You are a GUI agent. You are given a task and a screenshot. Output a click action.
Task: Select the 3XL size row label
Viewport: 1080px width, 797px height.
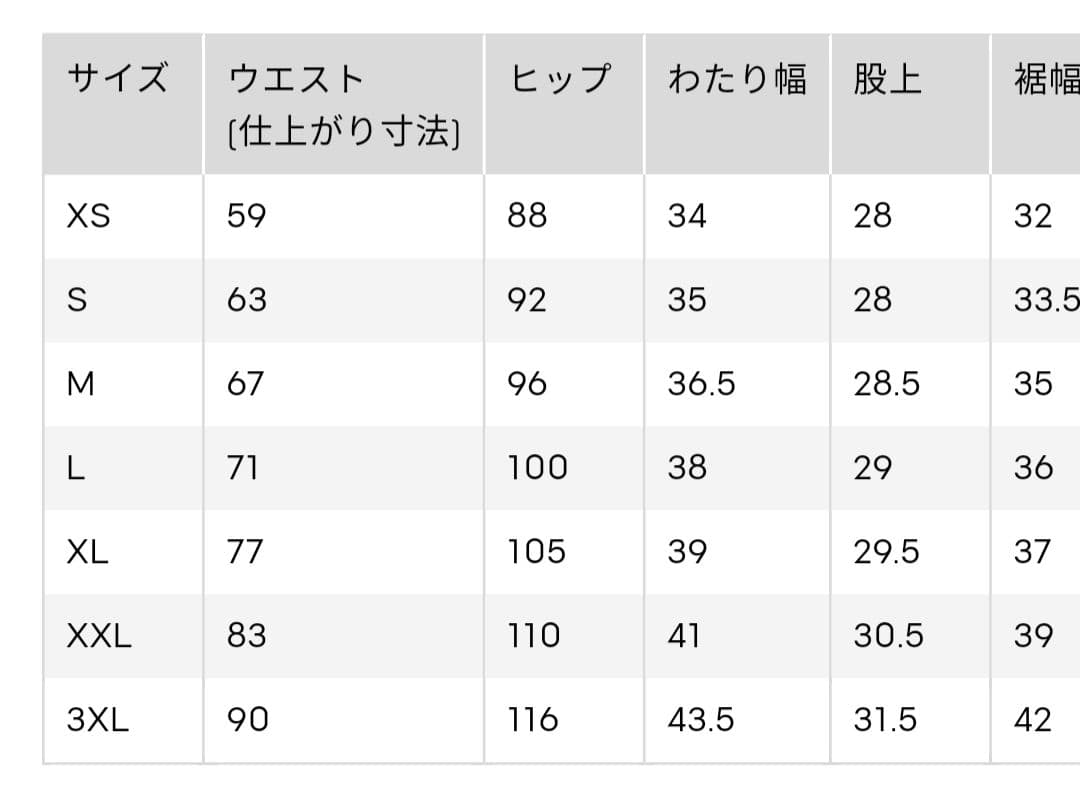coord(98,720)
